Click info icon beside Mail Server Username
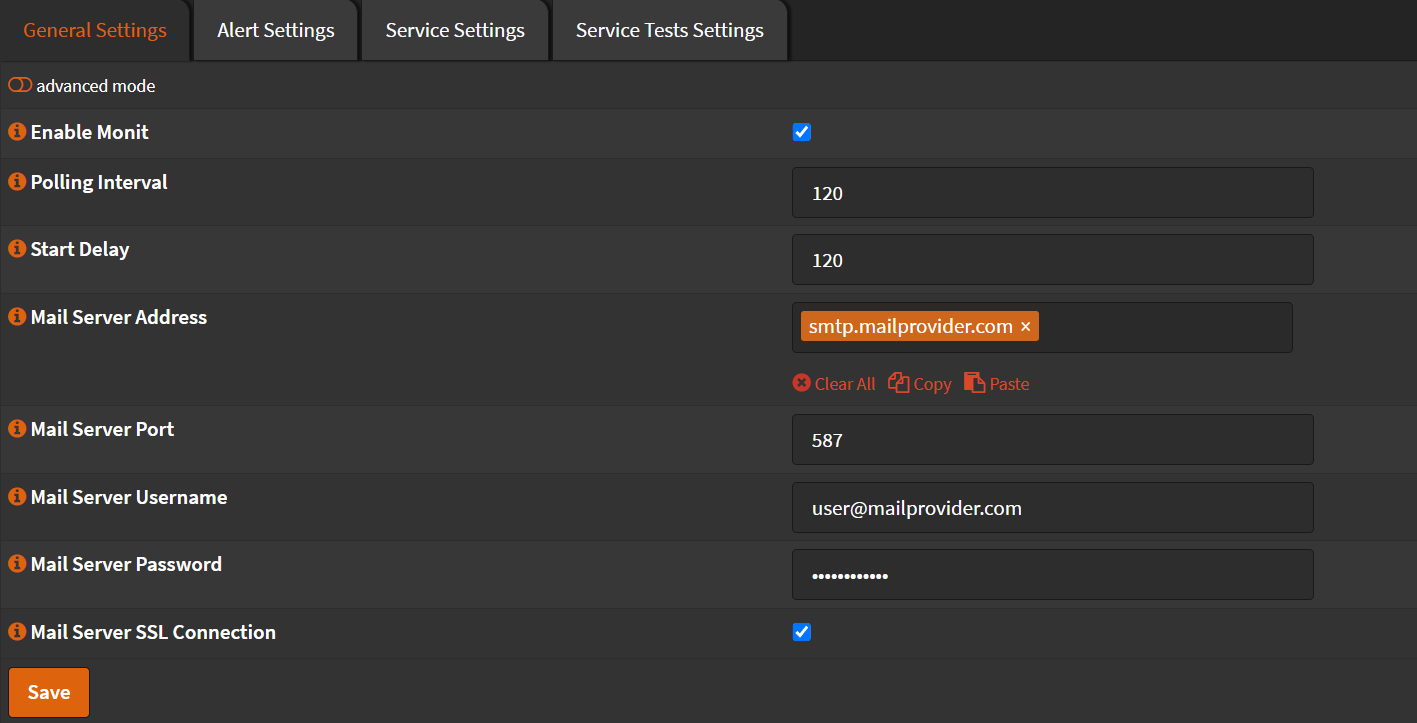The height and width of the screenshot is (723, 1417). [17, 497]
